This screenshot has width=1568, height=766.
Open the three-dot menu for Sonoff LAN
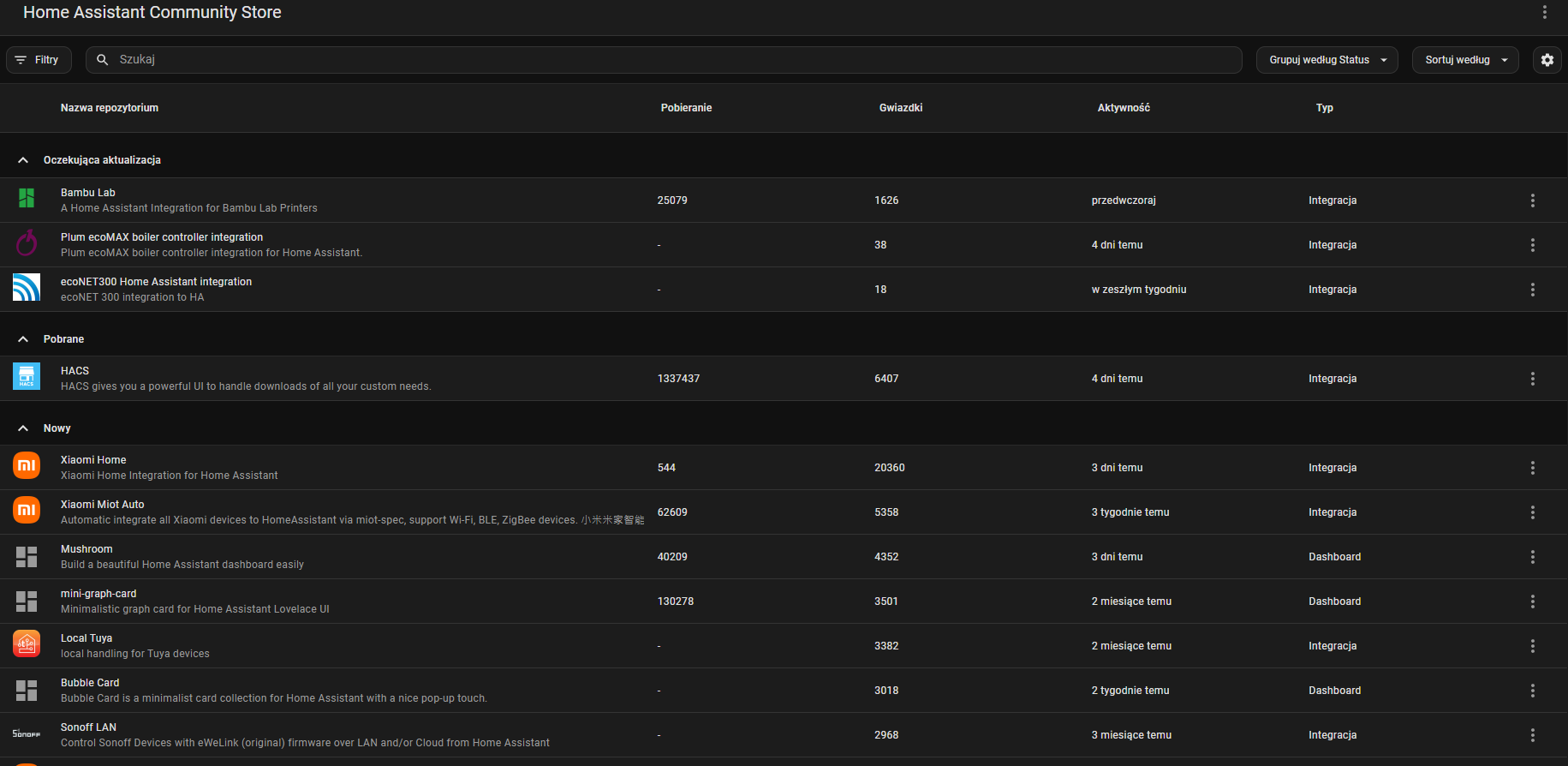coord(1532,735)
